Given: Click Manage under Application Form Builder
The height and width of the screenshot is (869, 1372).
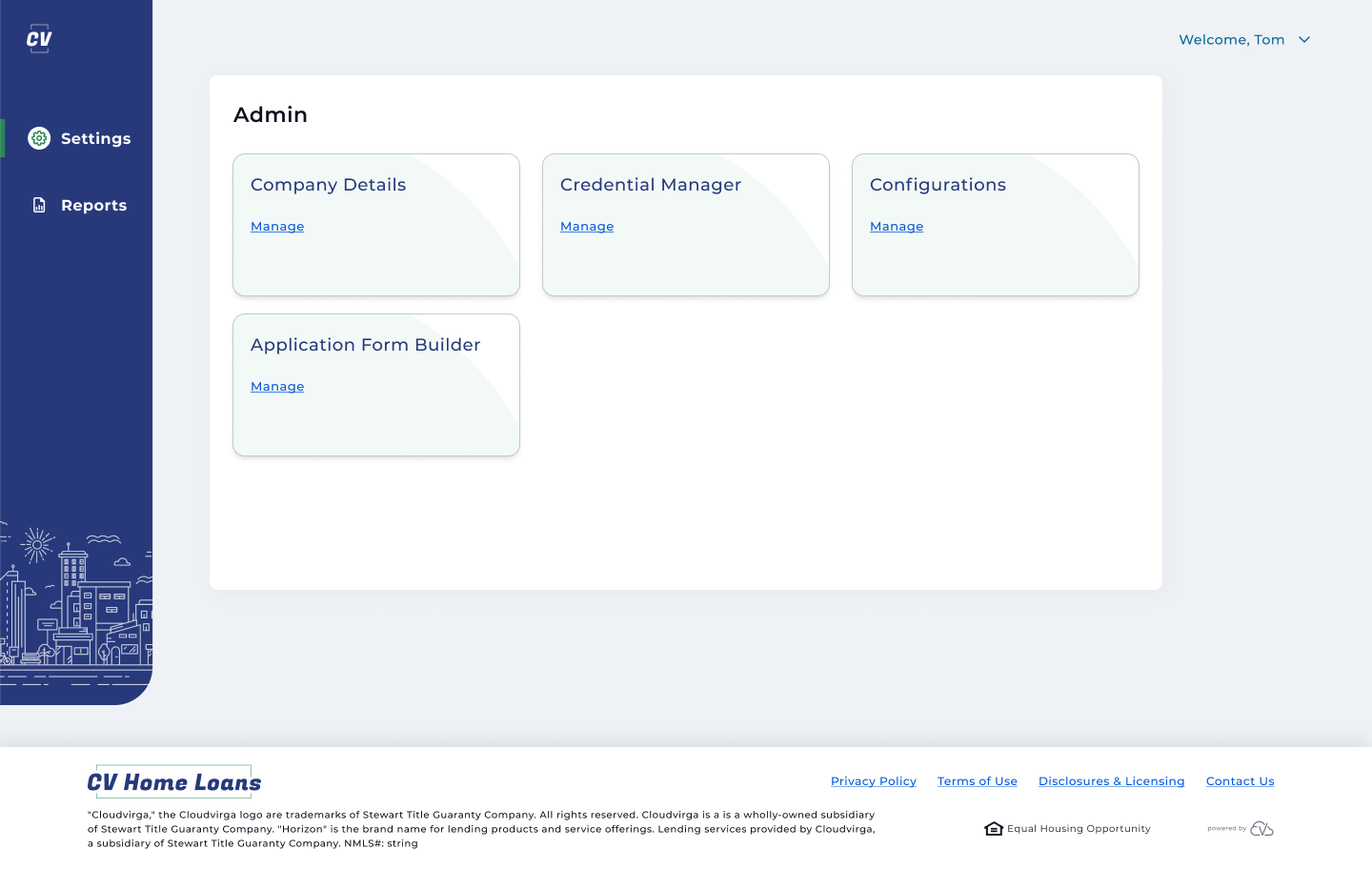Looking at the screenshot, I should click(277, 387).
